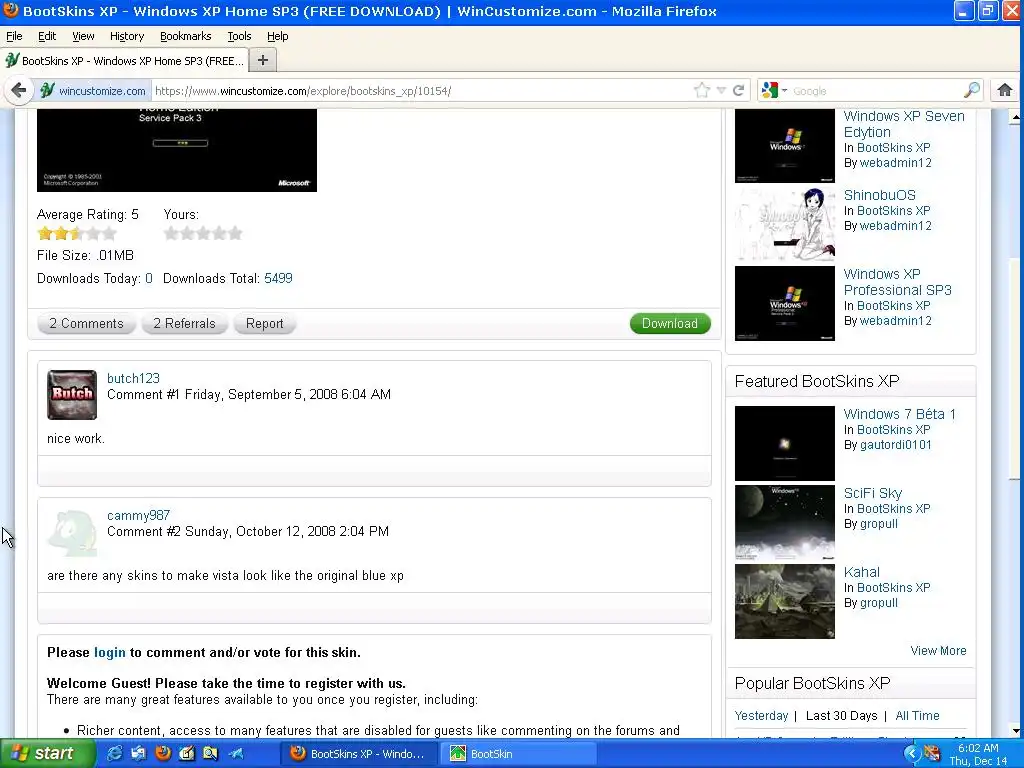Open the address bar history dropdown arrow

pos(721,90)
